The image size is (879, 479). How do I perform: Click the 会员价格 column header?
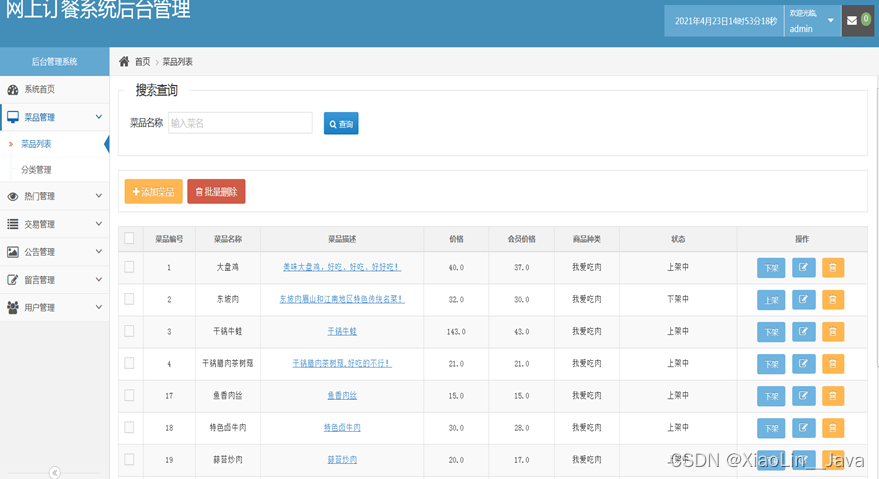coord(521,239)
